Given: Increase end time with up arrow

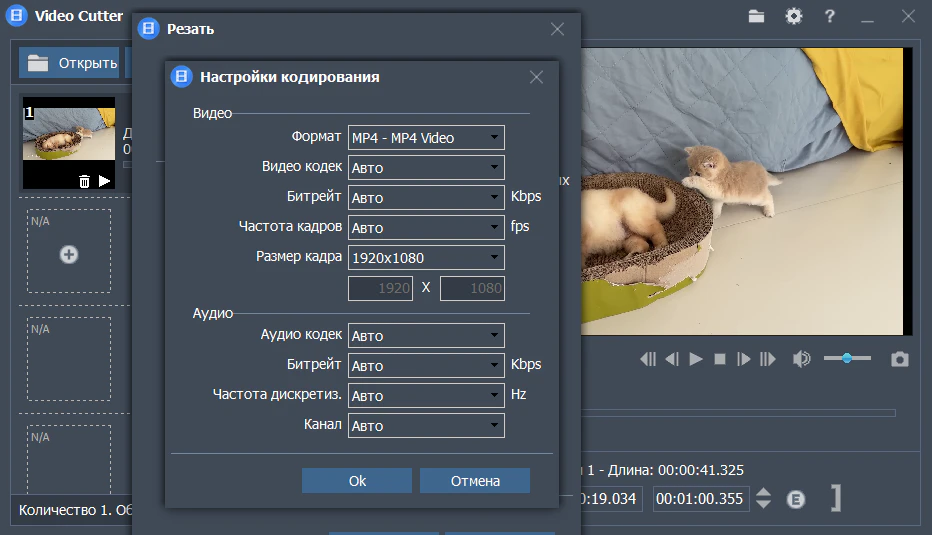Looking at the screenshot, I should (763, 492).
